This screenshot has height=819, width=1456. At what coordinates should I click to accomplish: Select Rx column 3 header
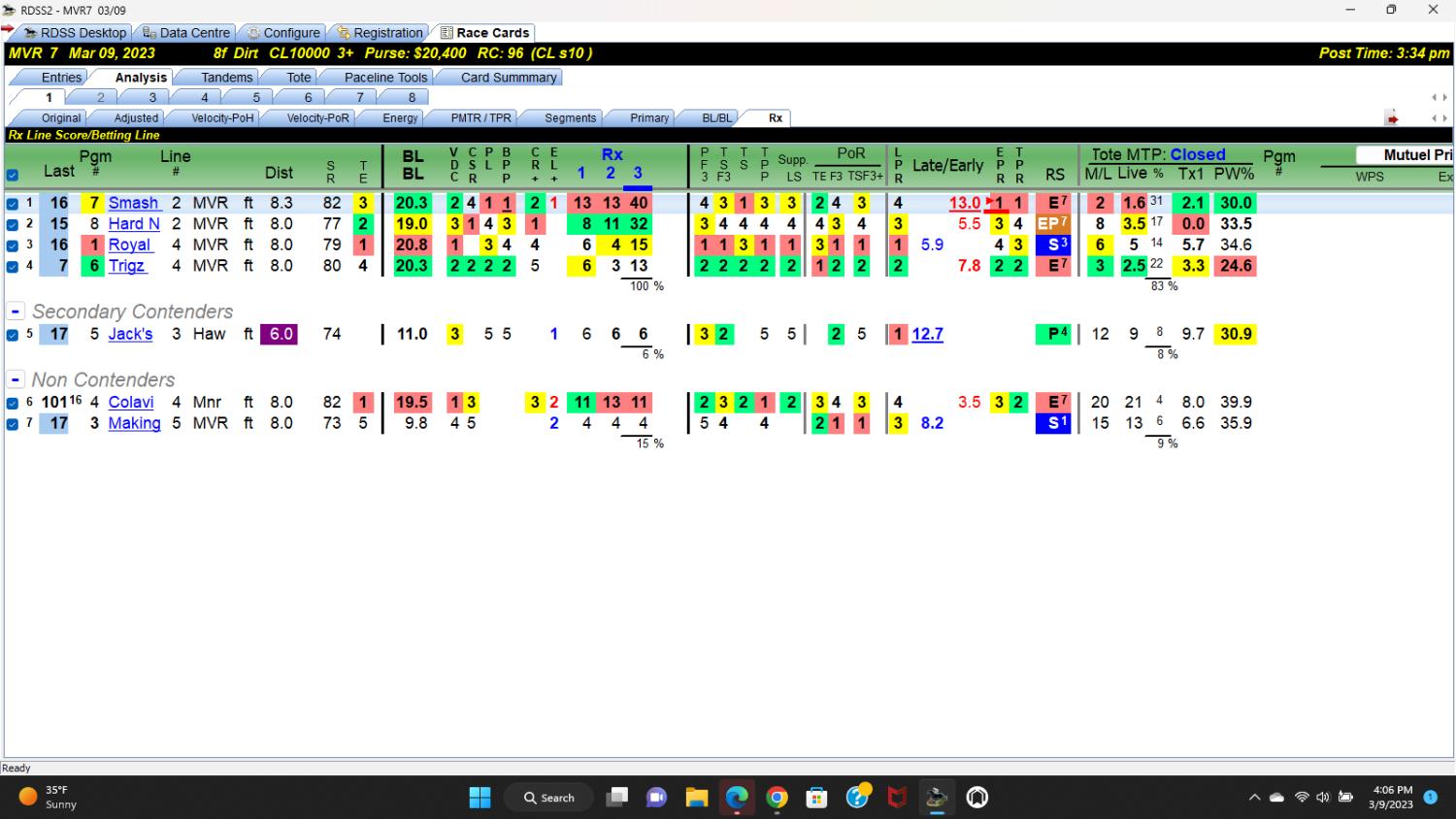click(638, 173)
